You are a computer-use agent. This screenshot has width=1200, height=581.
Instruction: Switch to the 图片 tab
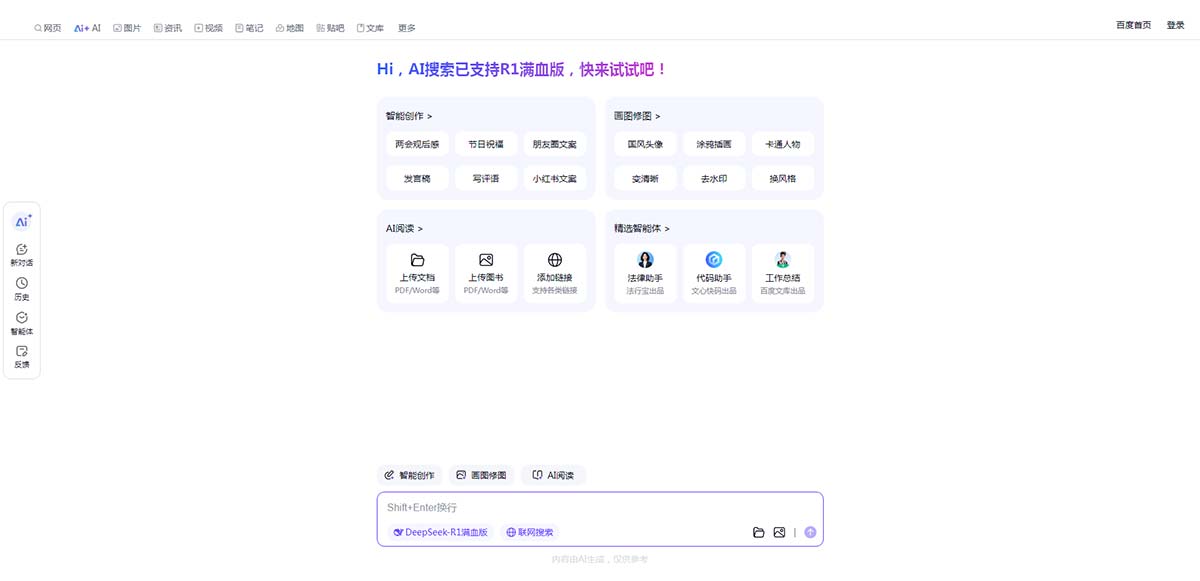coord(127,28)
